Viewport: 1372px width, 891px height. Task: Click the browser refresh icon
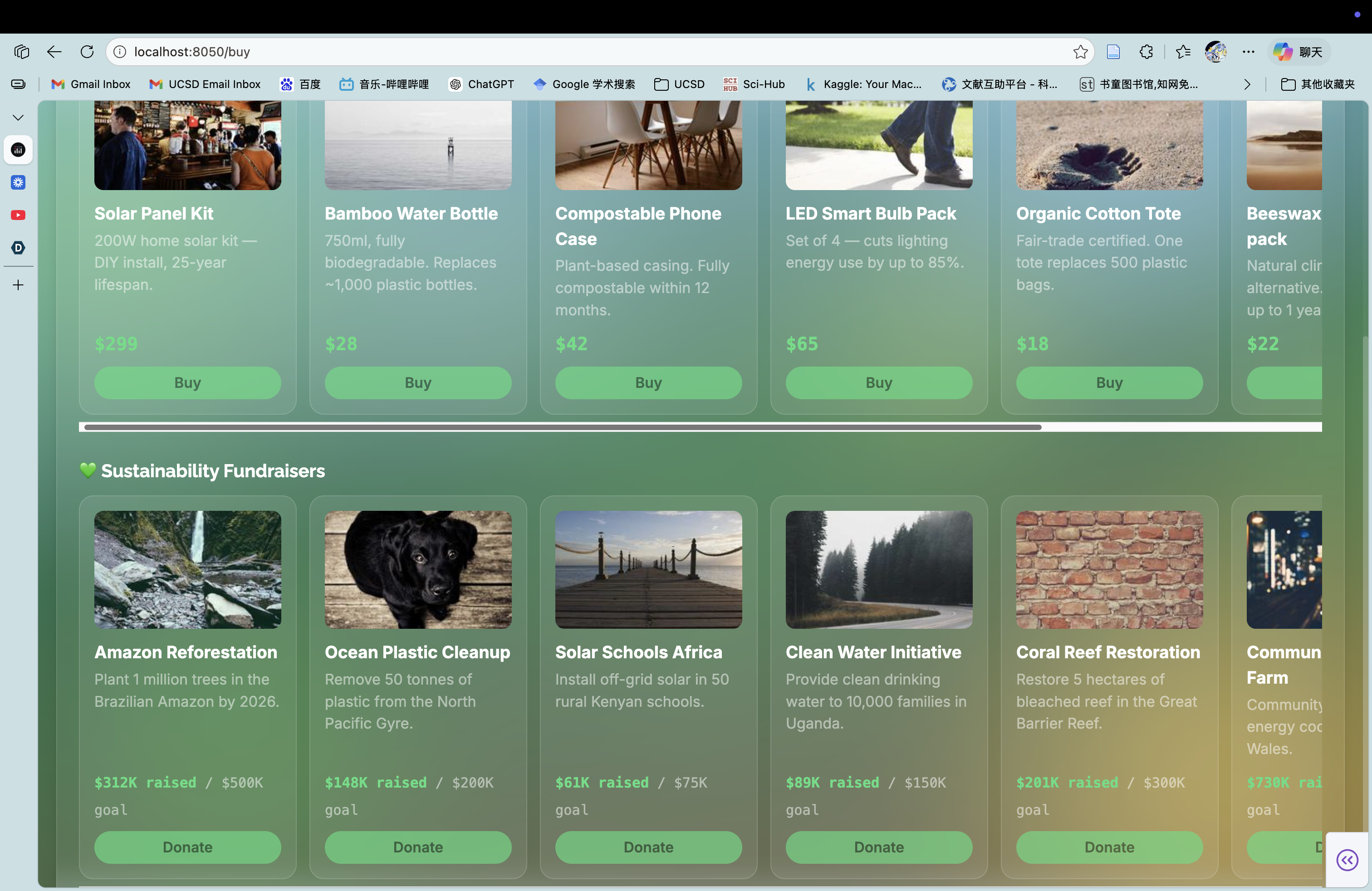[87, 52]
